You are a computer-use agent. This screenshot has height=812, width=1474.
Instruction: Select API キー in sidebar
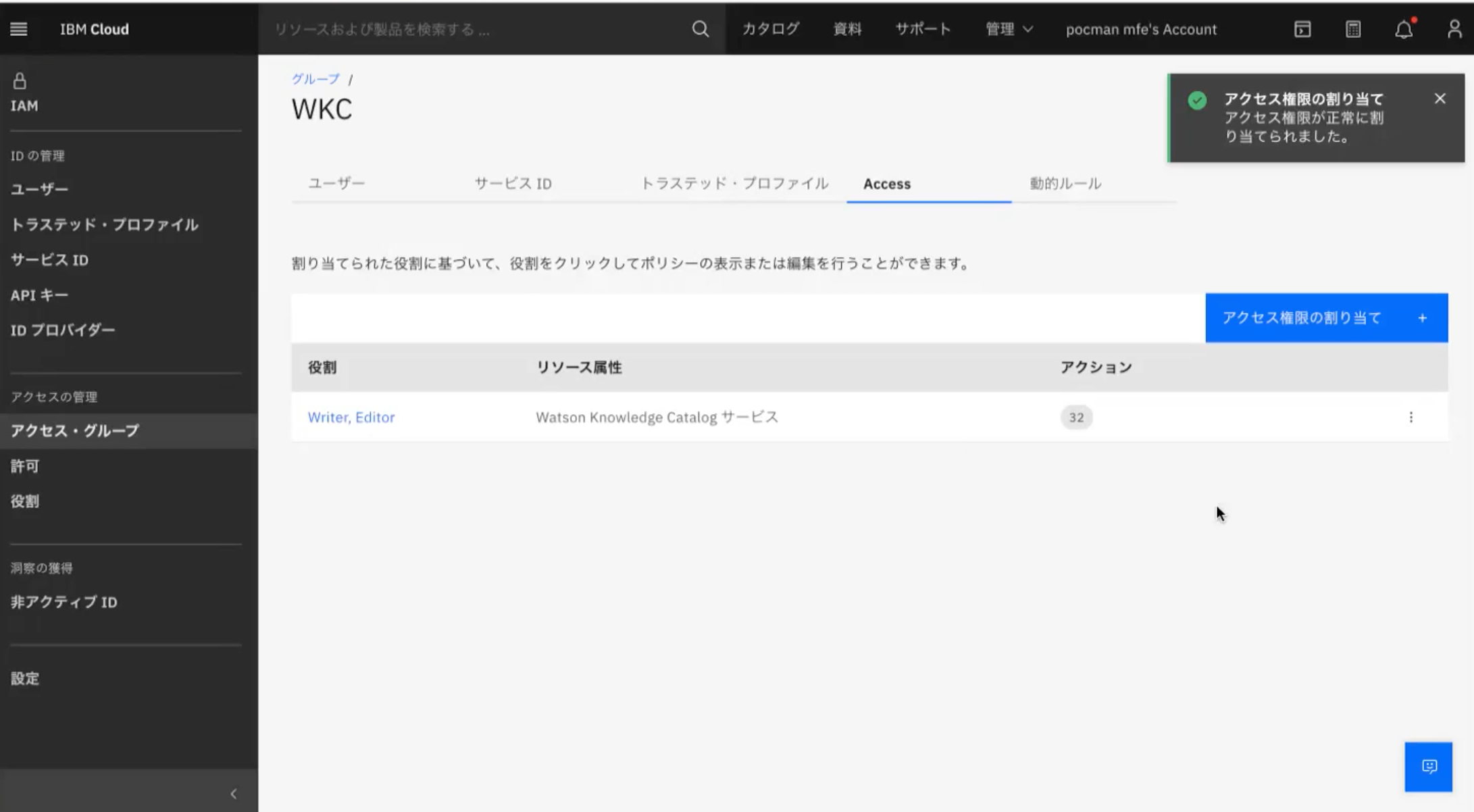tap(39, 295)
